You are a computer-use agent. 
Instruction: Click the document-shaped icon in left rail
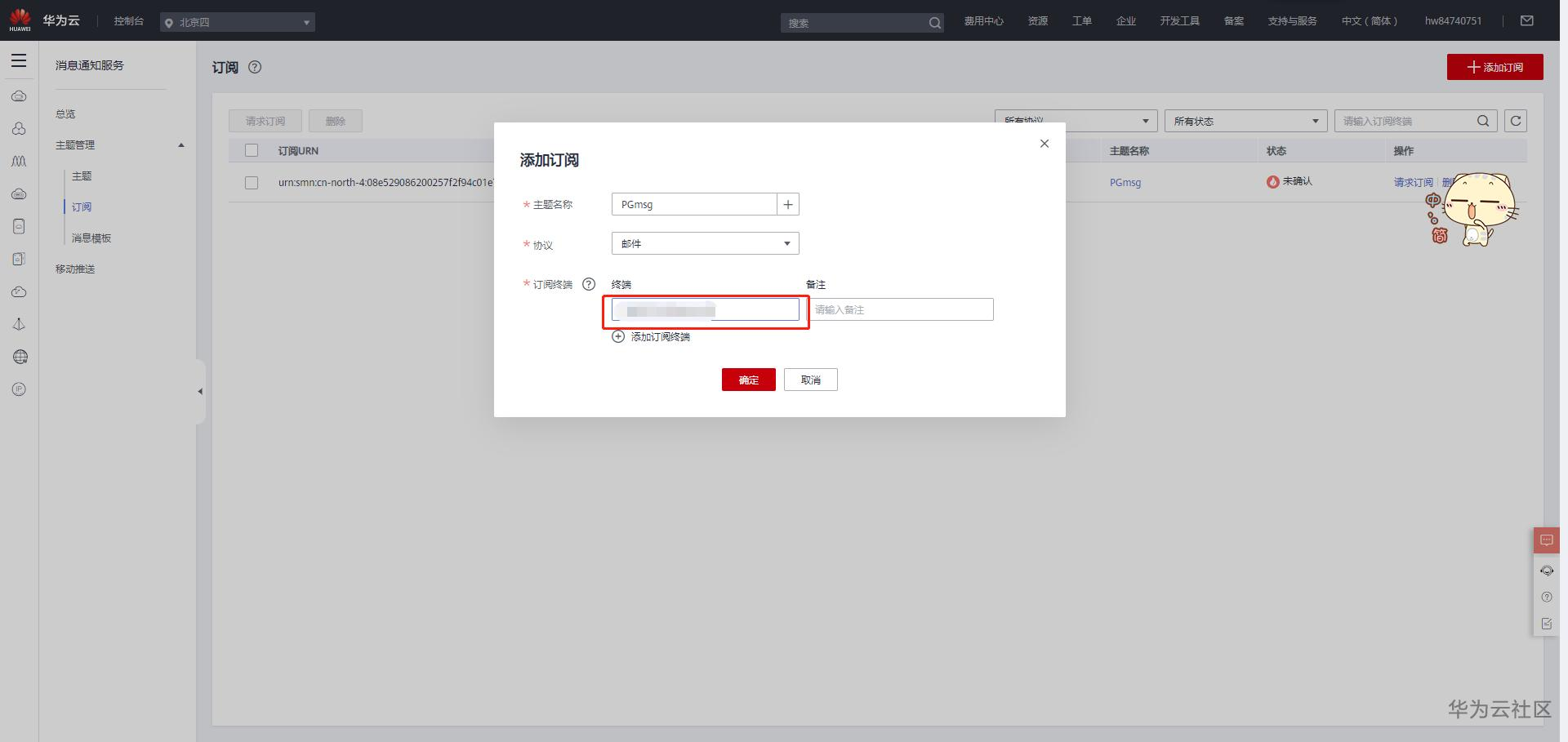19,226
